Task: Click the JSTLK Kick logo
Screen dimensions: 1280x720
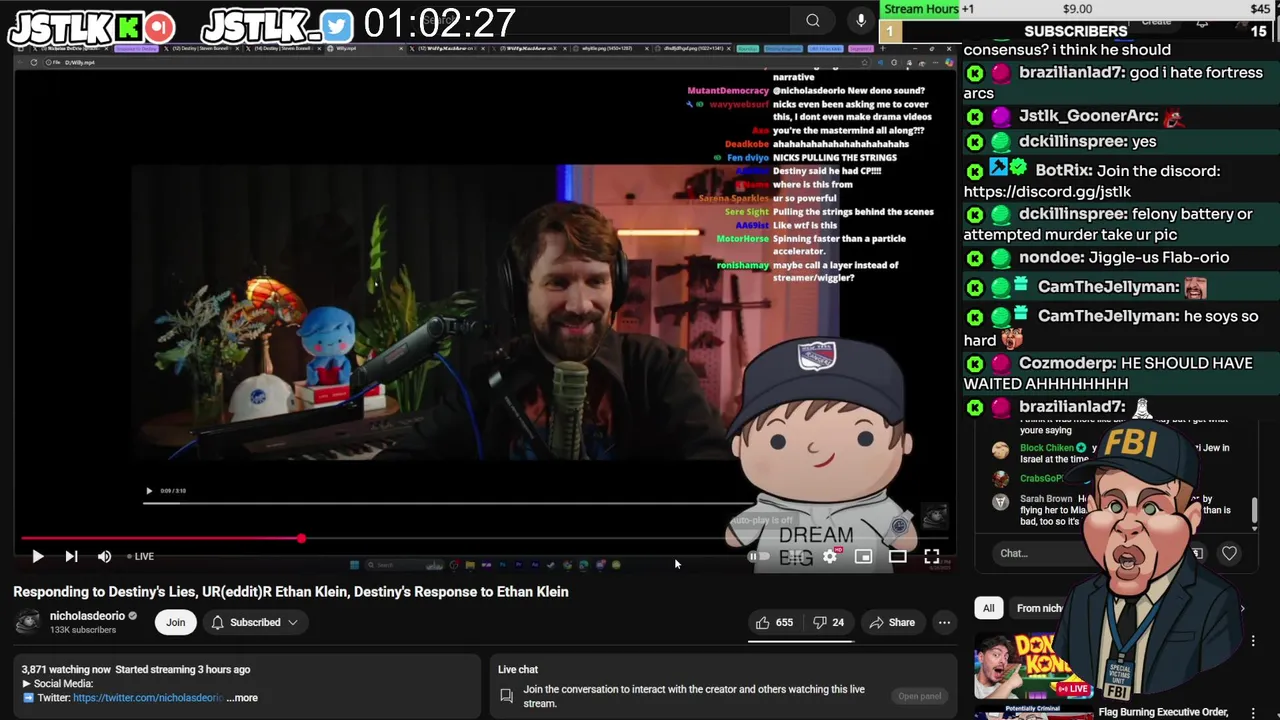Action: (x=130, y=27)
